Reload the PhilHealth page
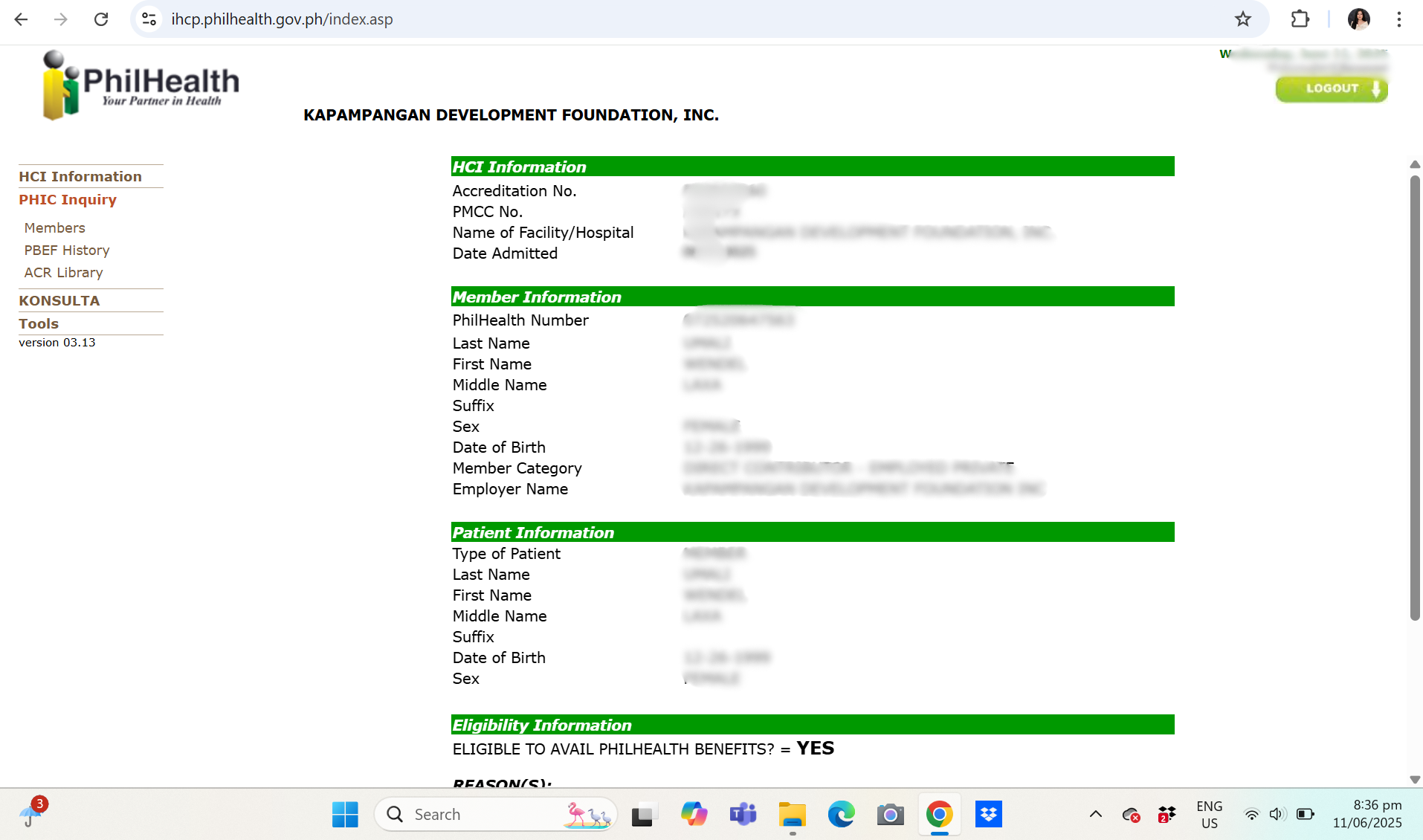The image size is (1423, 840). [101, 19]
